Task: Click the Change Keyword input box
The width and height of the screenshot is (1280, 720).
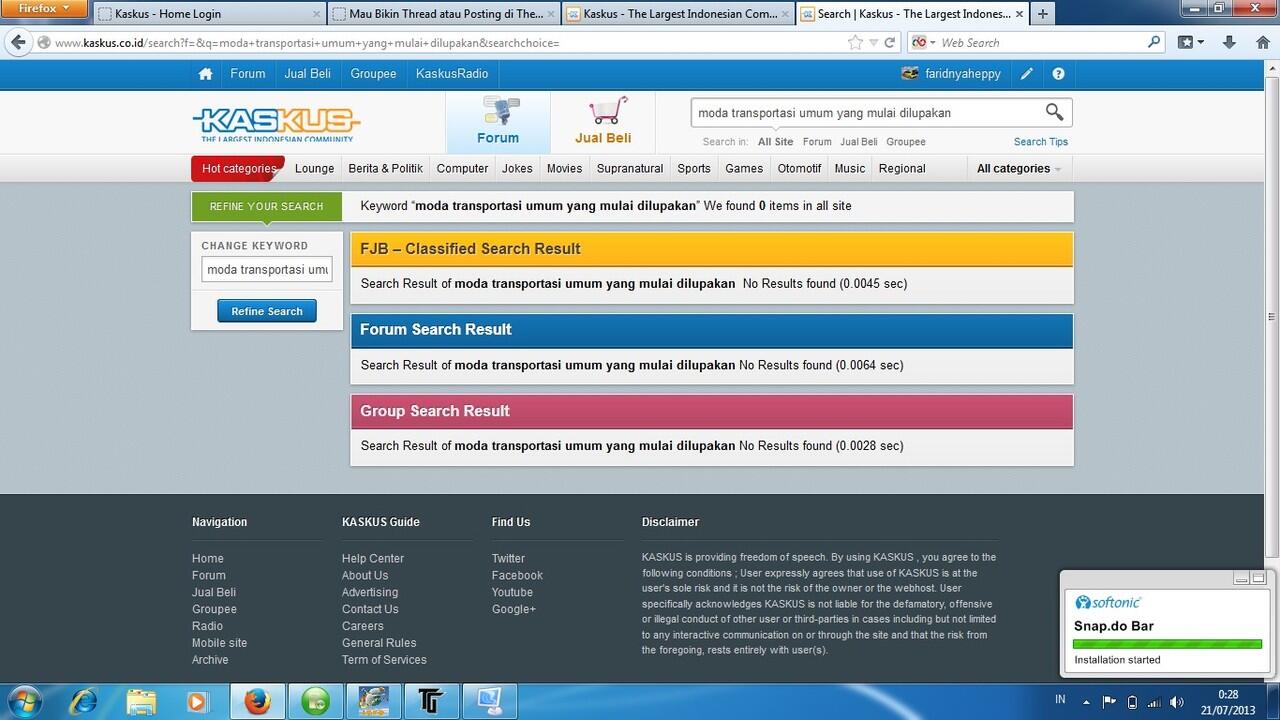Action: (x=267, y=270)
